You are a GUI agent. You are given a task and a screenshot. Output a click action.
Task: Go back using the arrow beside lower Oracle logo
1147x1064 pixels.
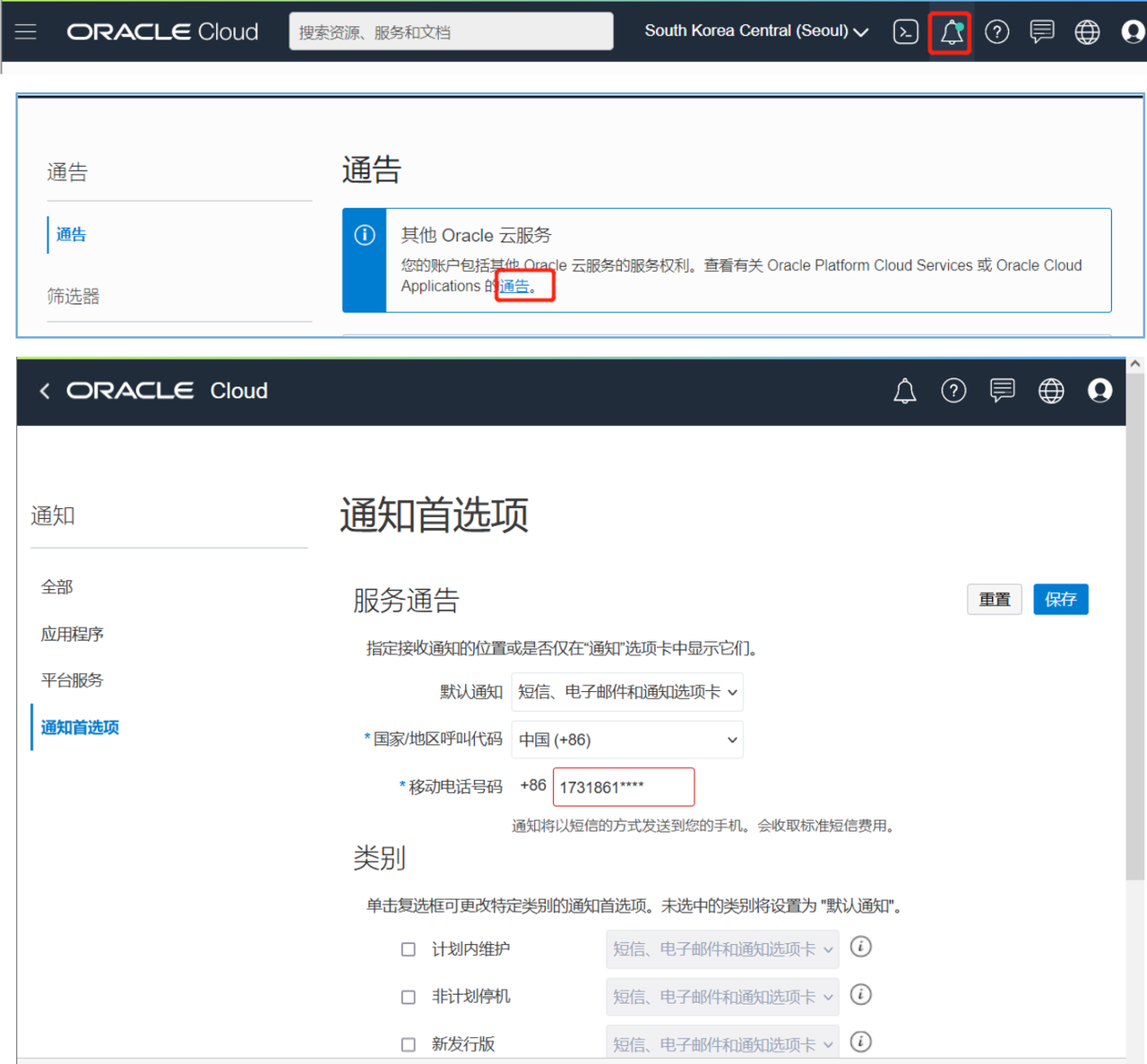pos(45,391)
